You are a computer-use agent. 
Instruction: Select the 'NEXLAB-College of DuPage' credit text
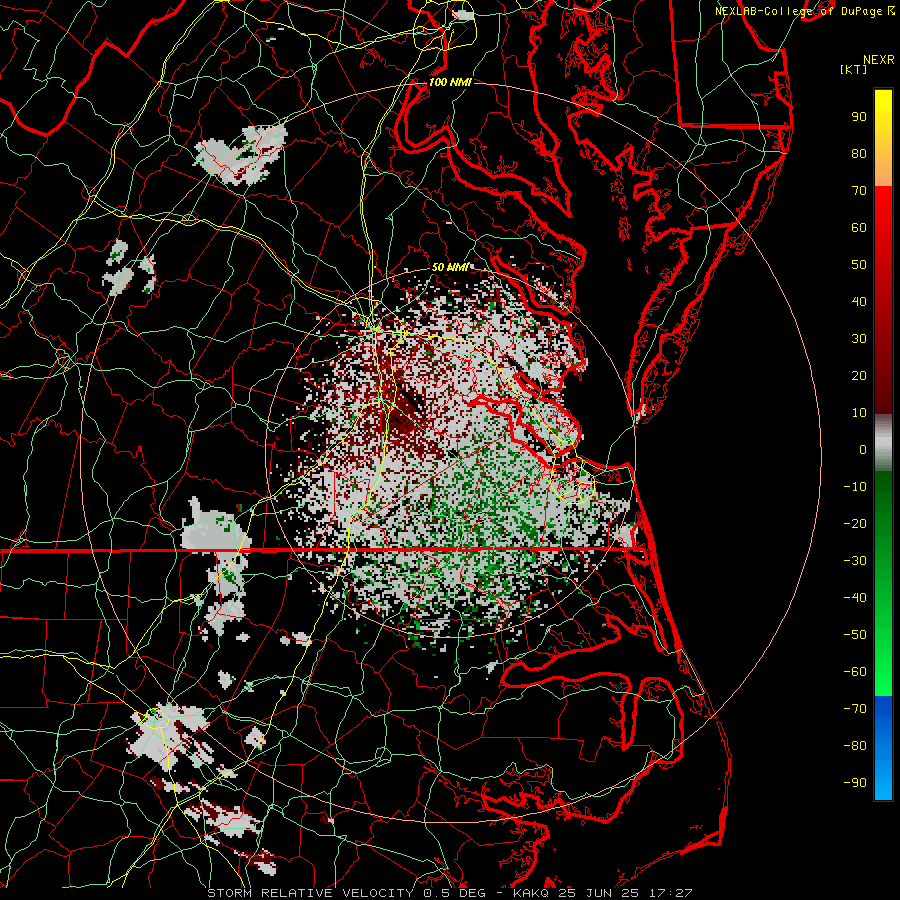click(800, 11)
